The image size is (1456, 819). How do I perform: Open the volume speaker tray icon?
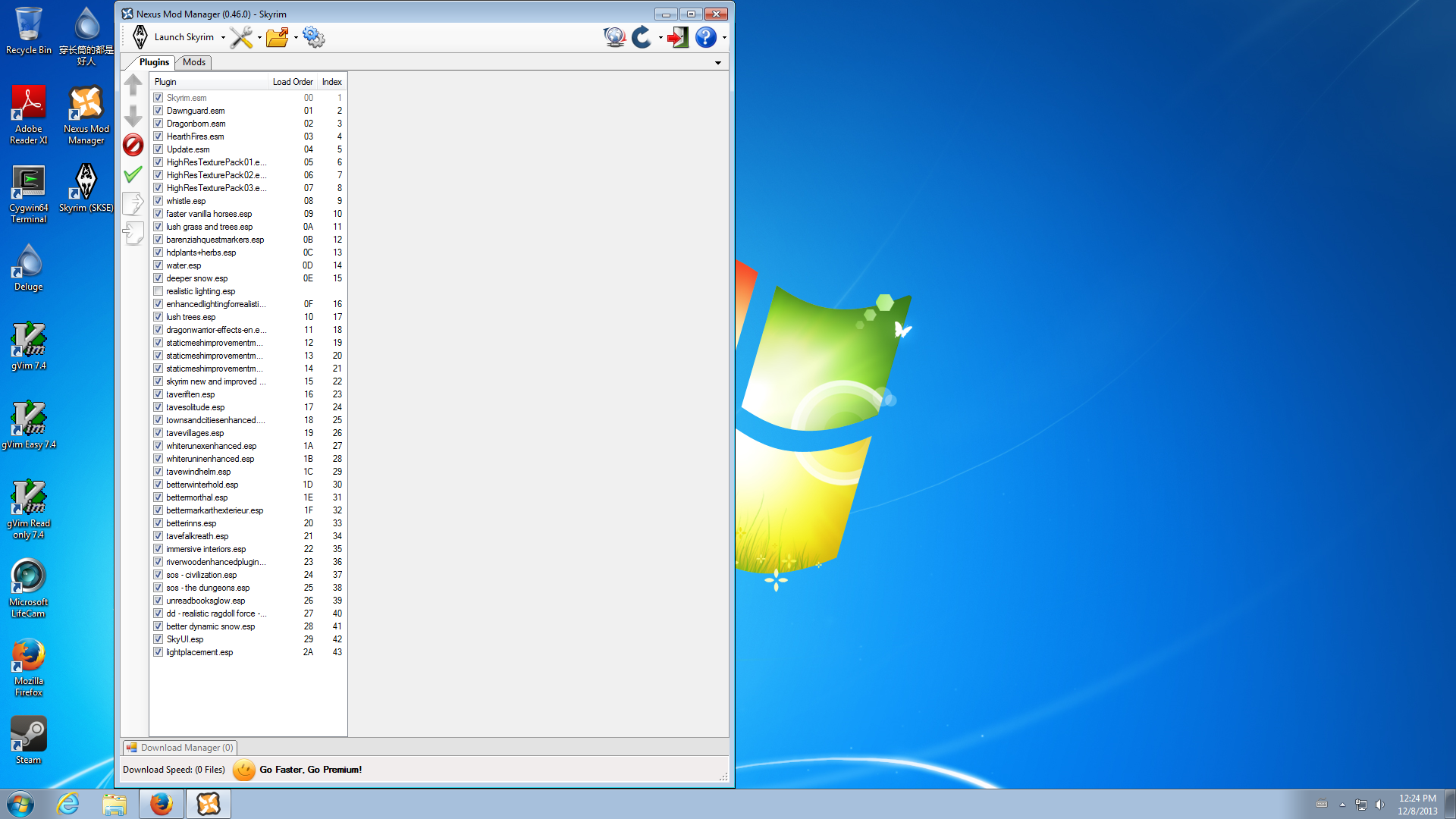pyautogui.click(x=1379, y=805)
